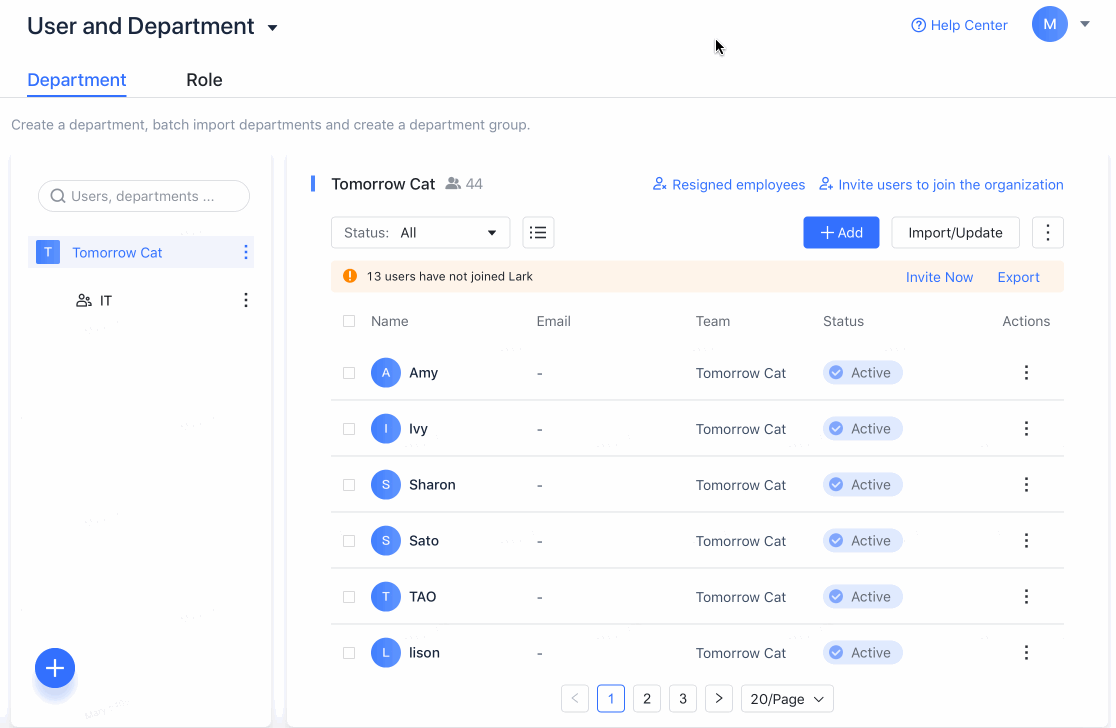
Task: Click the Add button
Action: click(x=841, y=233)
